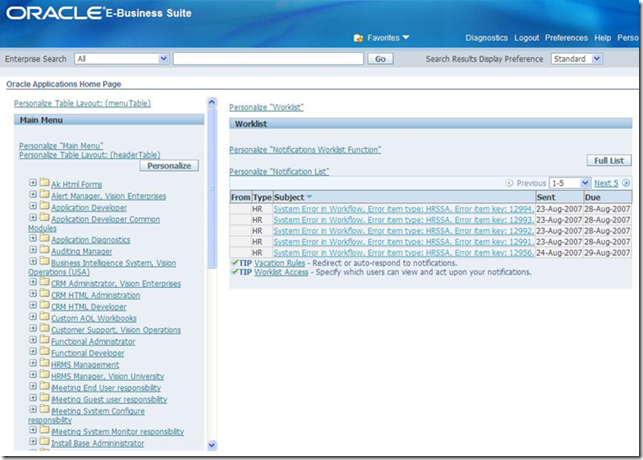Click the Diagnostics menu link
Image resolution: width=643 pixels, height=460 pixels.
click(486, 38)
